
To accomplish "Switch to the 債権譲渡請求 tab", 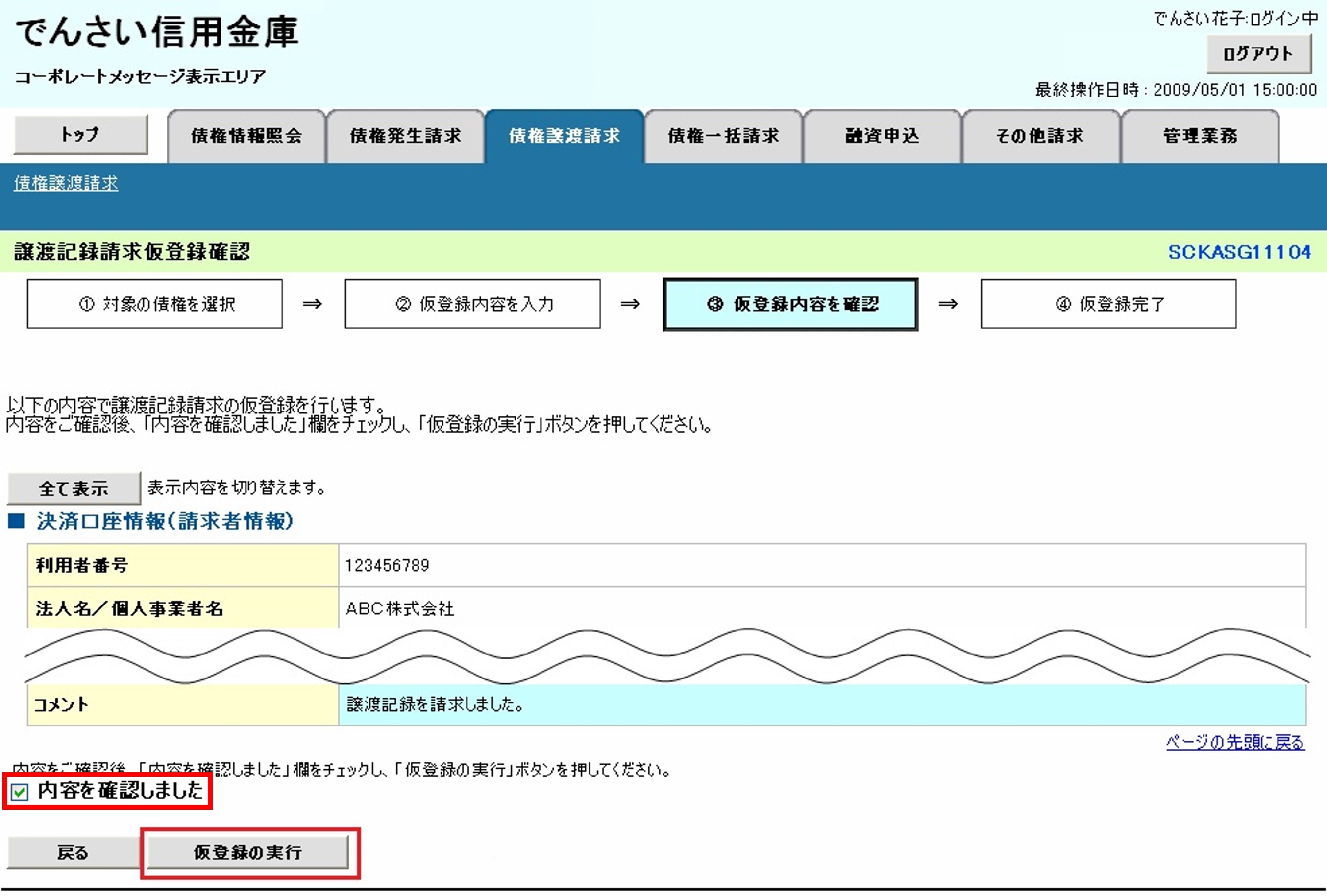I will pyautogui.click(x=564, y=136).
